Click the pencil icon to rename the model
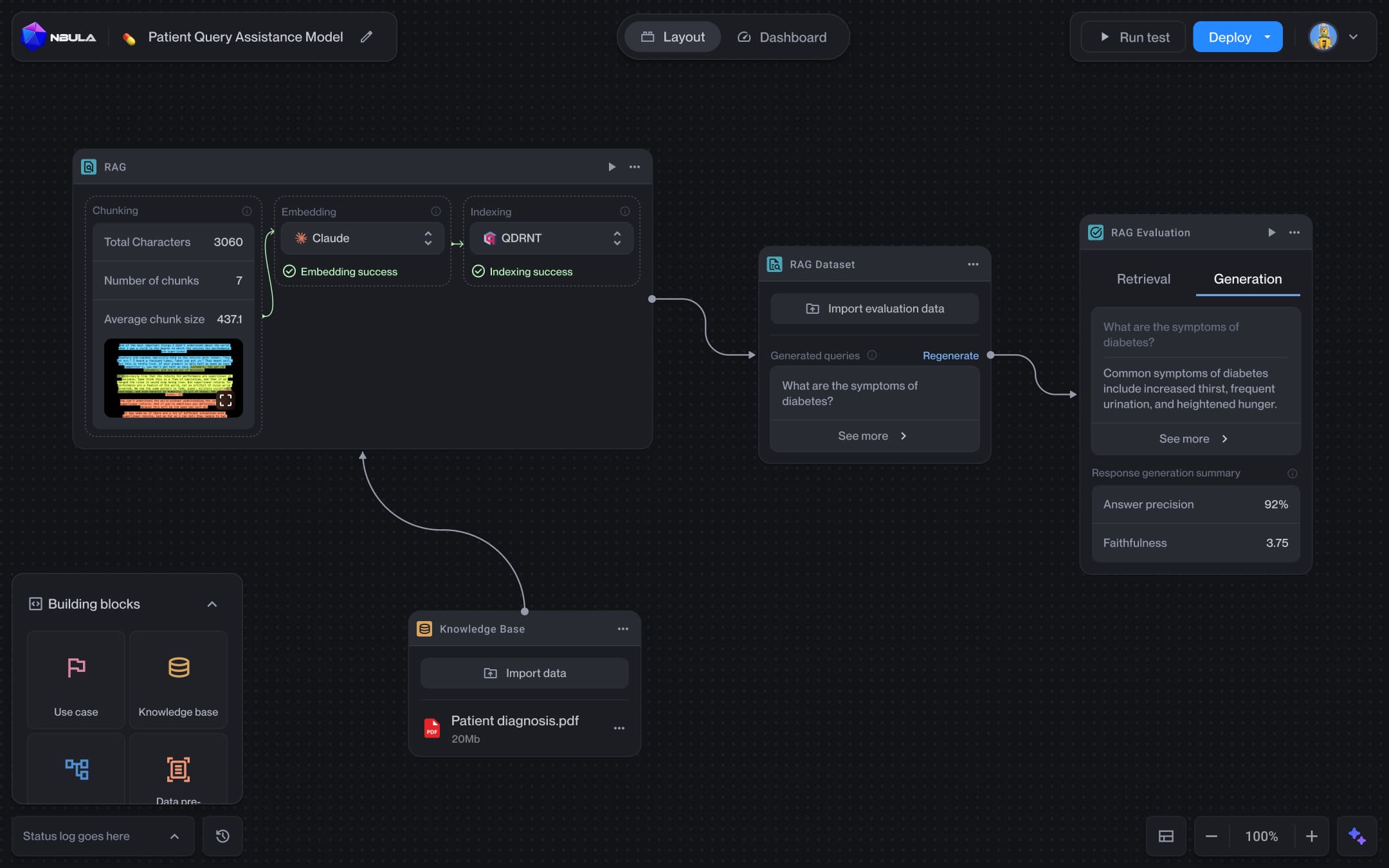 click(x=367, y=37)
